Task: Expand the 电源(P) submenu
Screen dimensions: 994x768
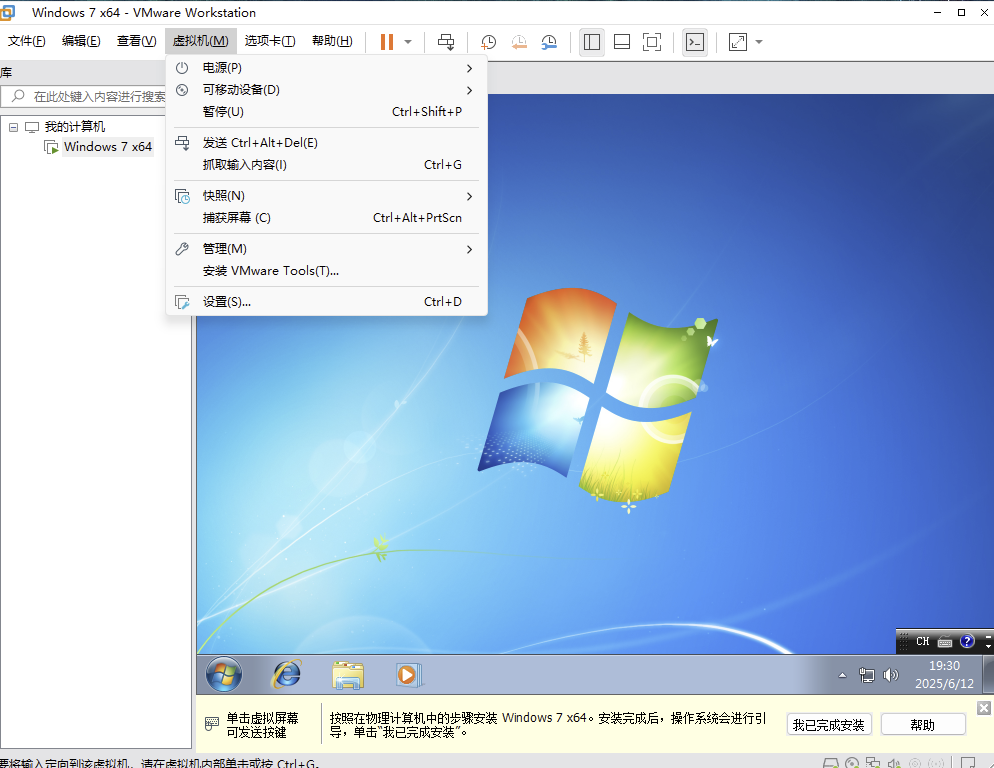Action: pyautogui.click(x=326, y=68)
